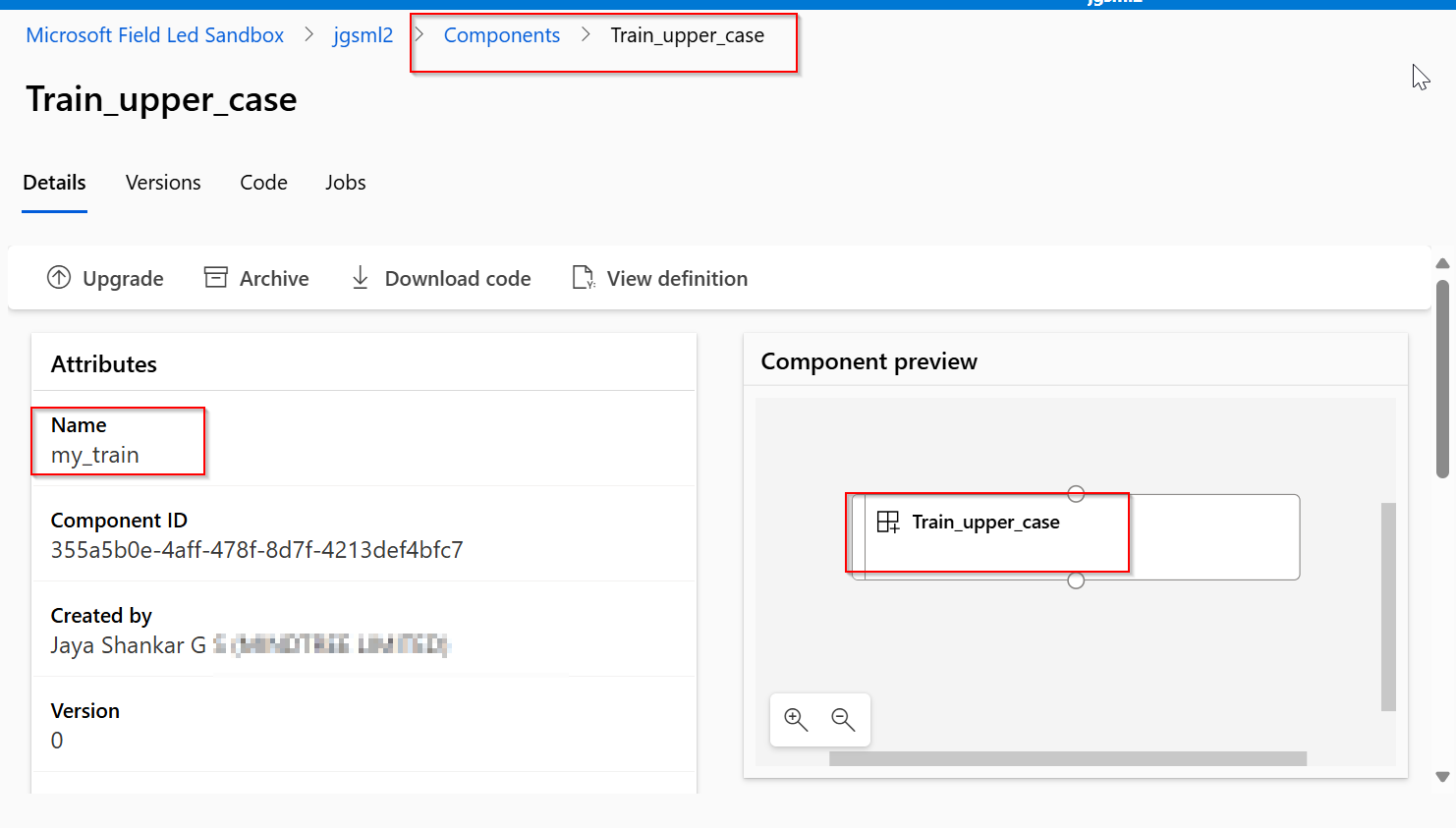Select the Created by Jaya Shankar text
This screenshot has height=828, width=1456.
(x=129, y=645)
